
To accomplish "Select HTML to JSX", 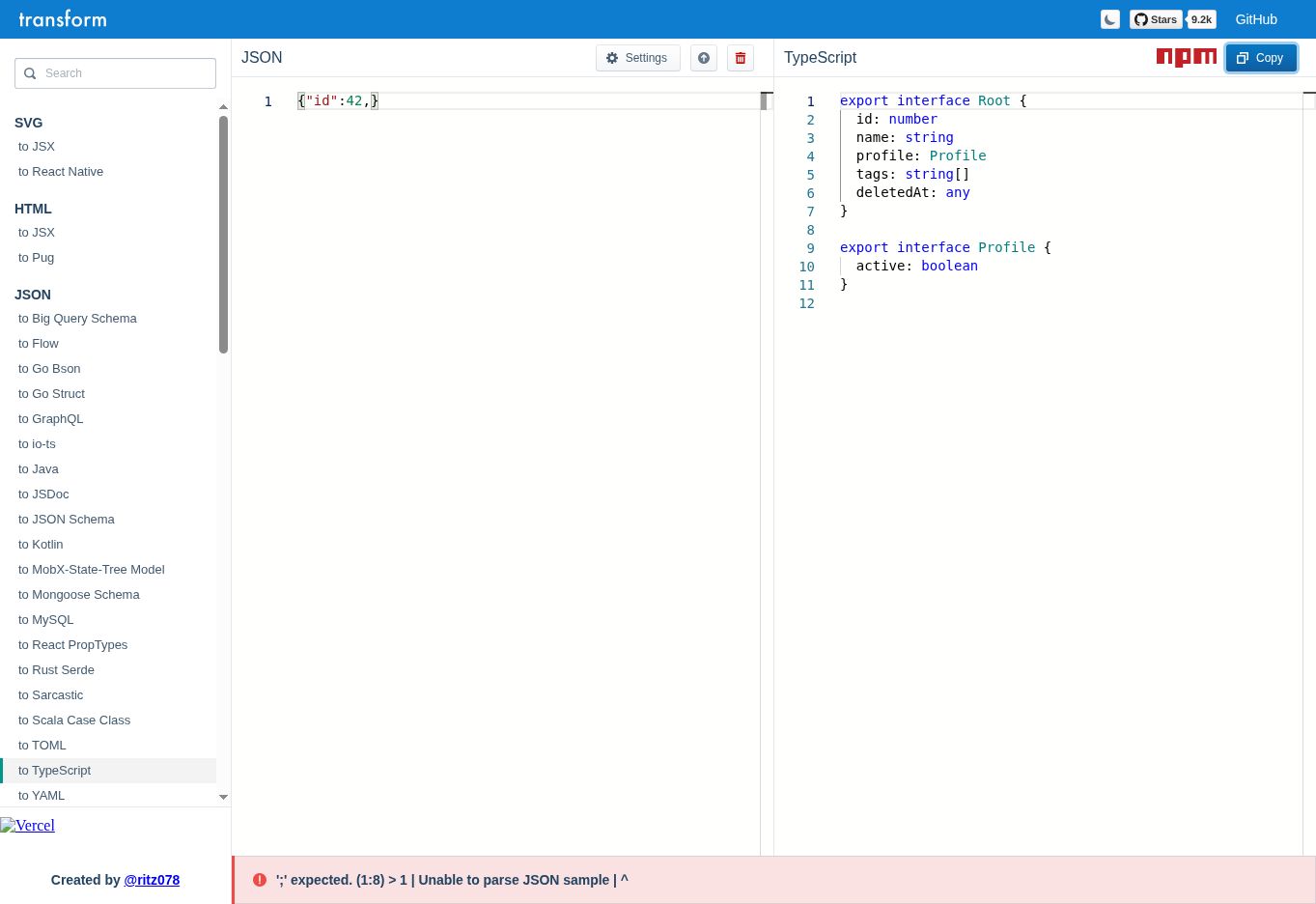I will click(x=37, y=233).
